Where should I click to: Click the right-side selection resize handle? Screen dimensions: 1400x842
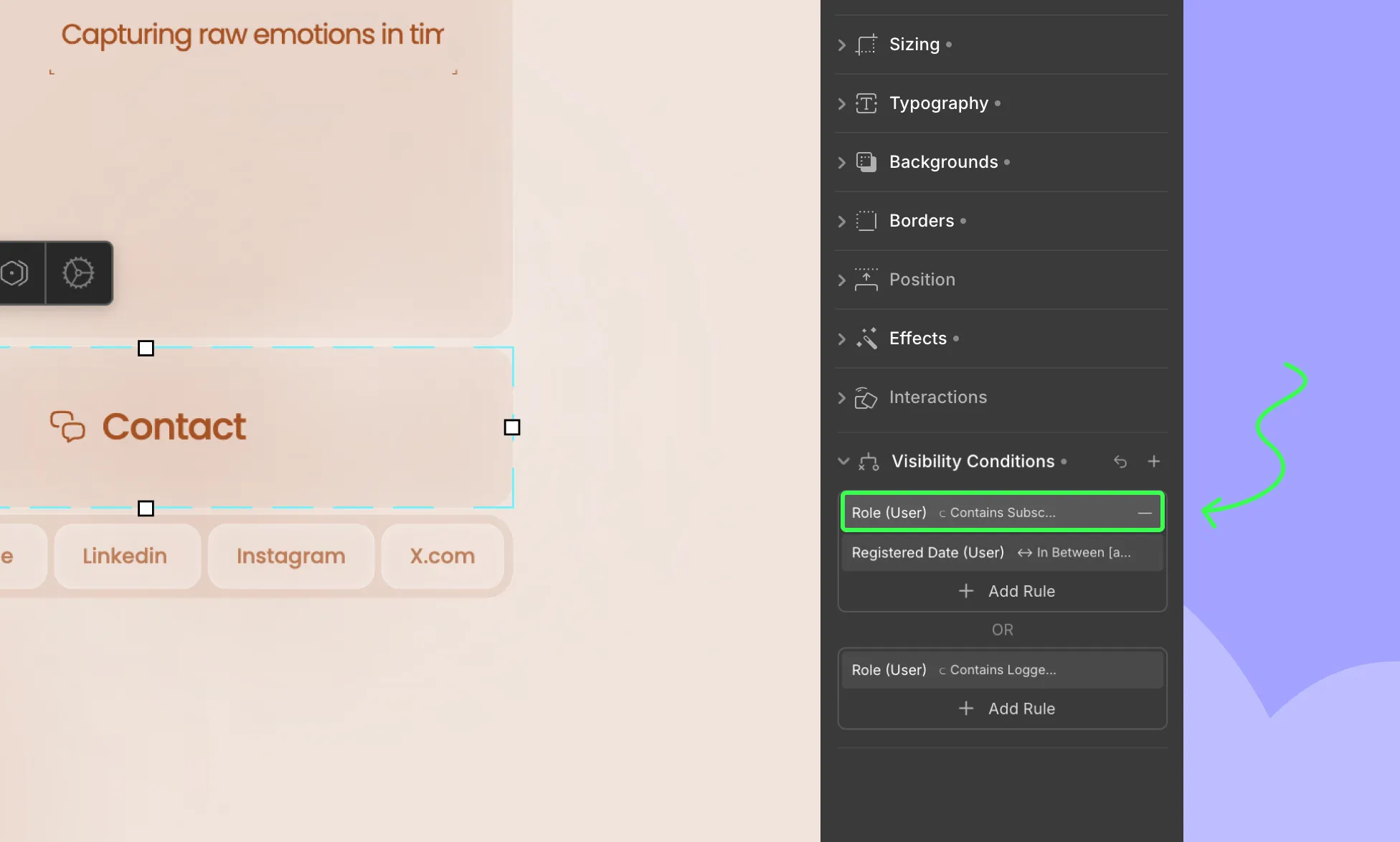pyautogui.click(x=512, y=427)
